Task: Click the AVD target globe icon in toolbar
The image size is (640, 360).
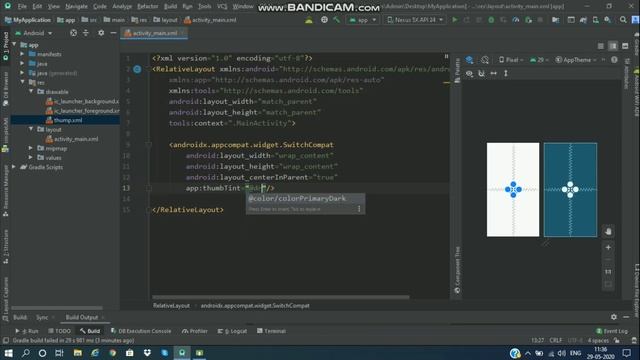Action: coord(324,20)
